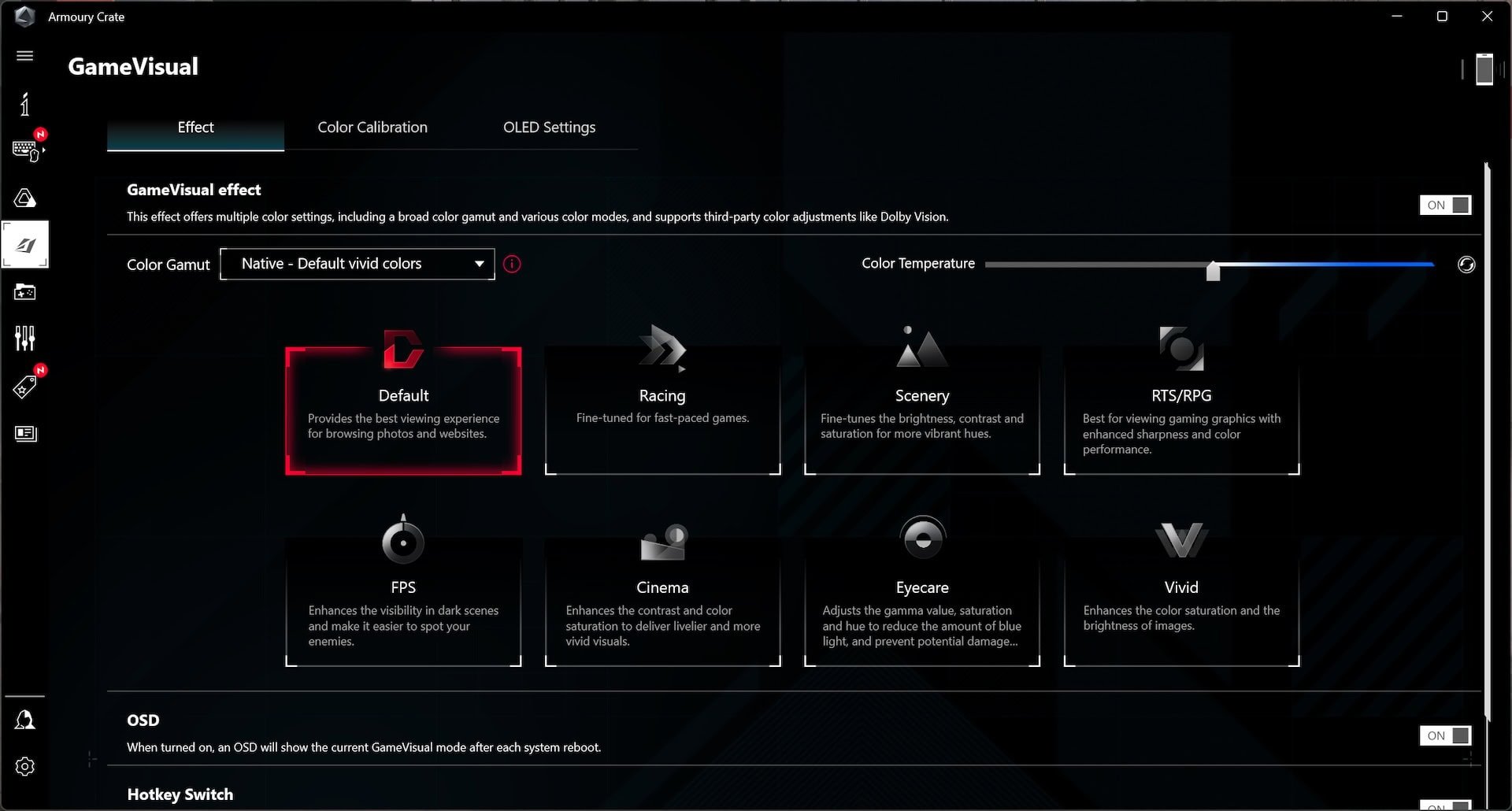
Task: Toggle the Hotkey Switch setting
Action: (1445, 805)
